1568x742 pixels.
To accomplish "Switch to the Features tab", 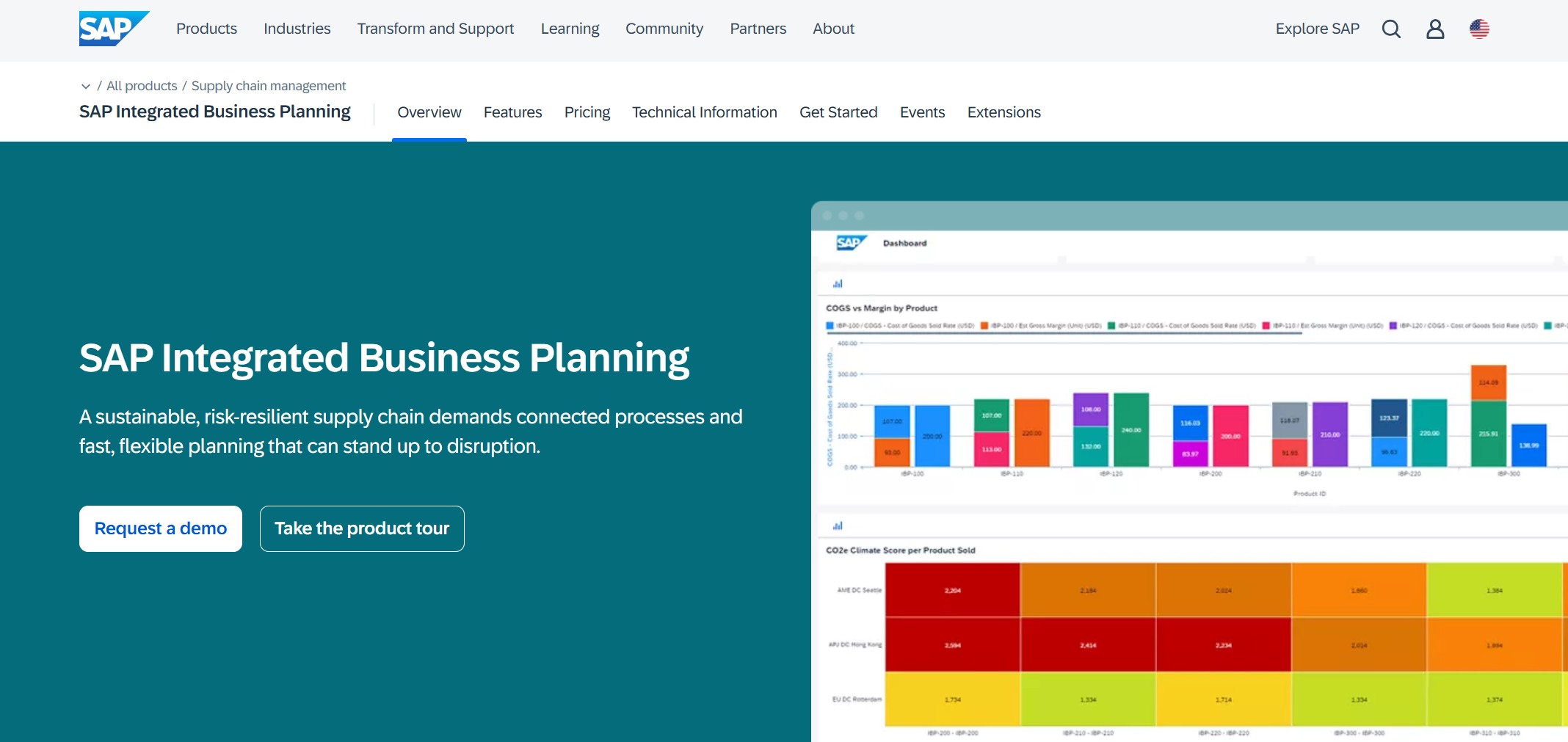I will pyautogui.click(x=512, y=112).
